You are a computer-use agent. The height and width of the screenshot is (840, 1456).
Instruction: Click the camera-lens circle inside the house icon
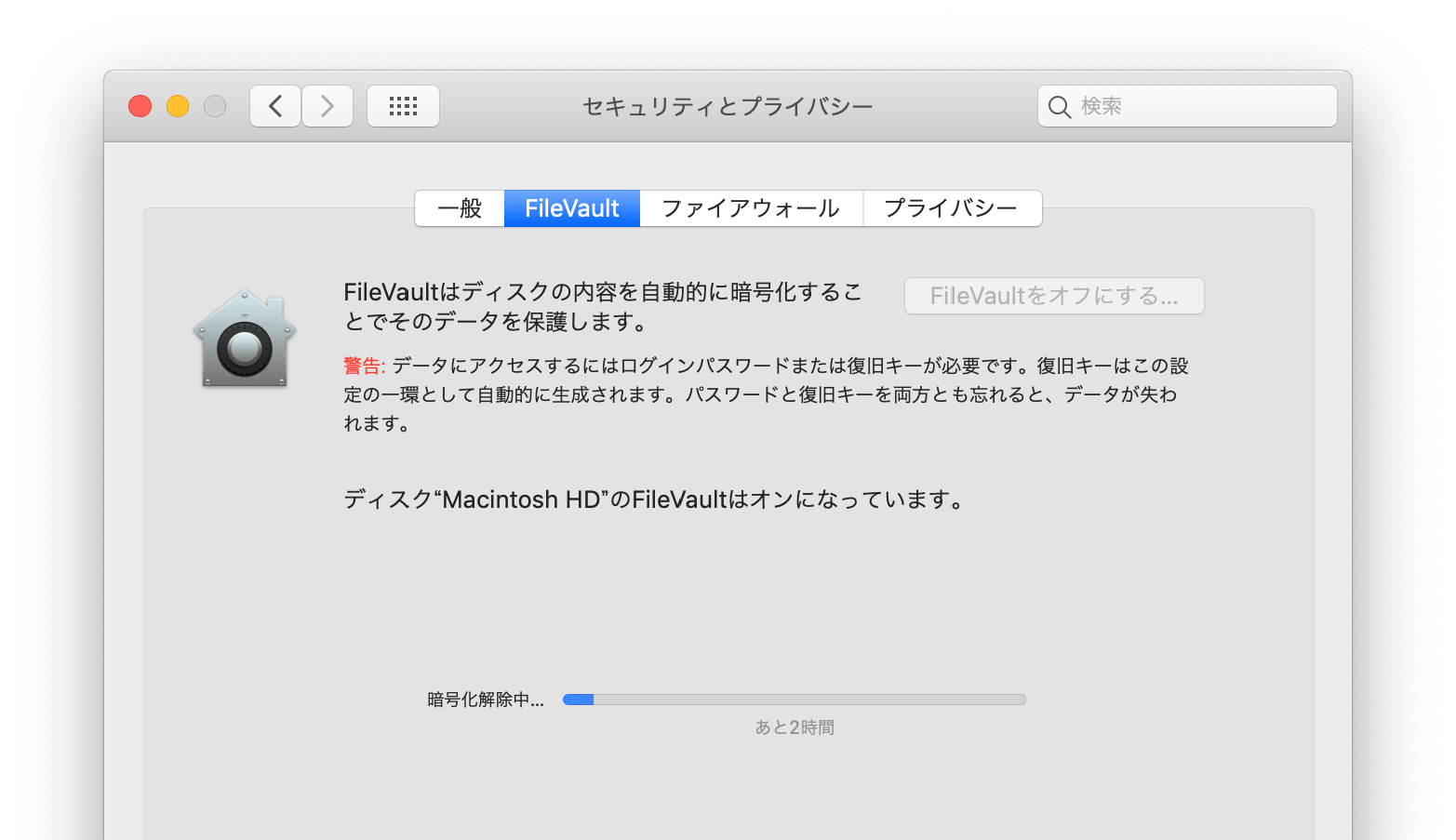(245, 347)
